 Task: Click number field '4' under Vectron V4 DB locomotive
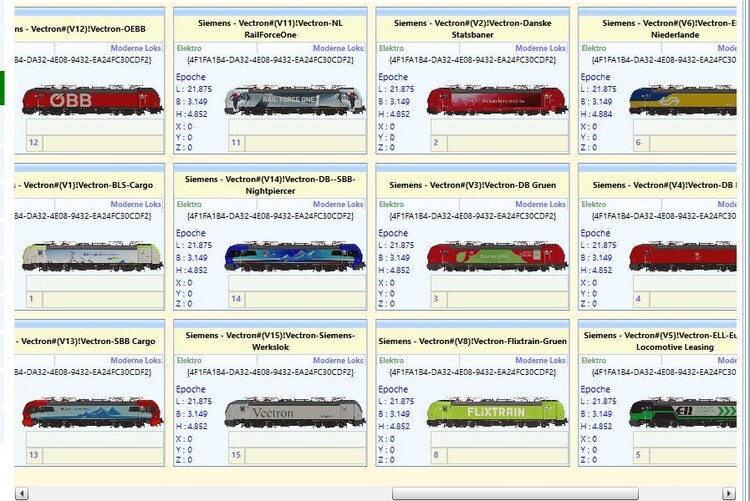pyautogui.click(x=640, y=299)
